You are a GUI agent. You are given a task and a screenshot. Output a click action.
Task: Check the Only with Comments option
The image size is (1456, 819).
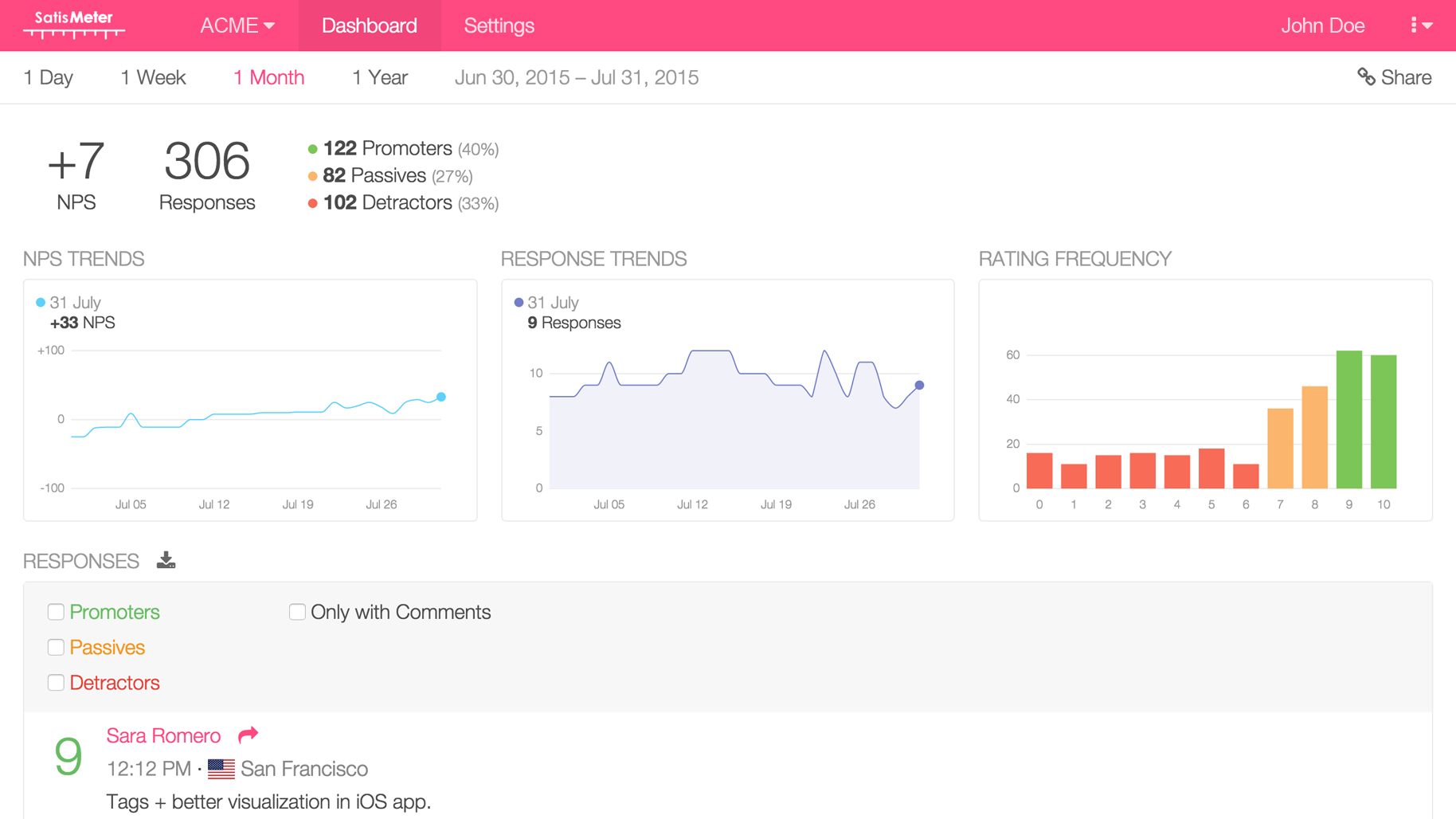pos(296,612)
